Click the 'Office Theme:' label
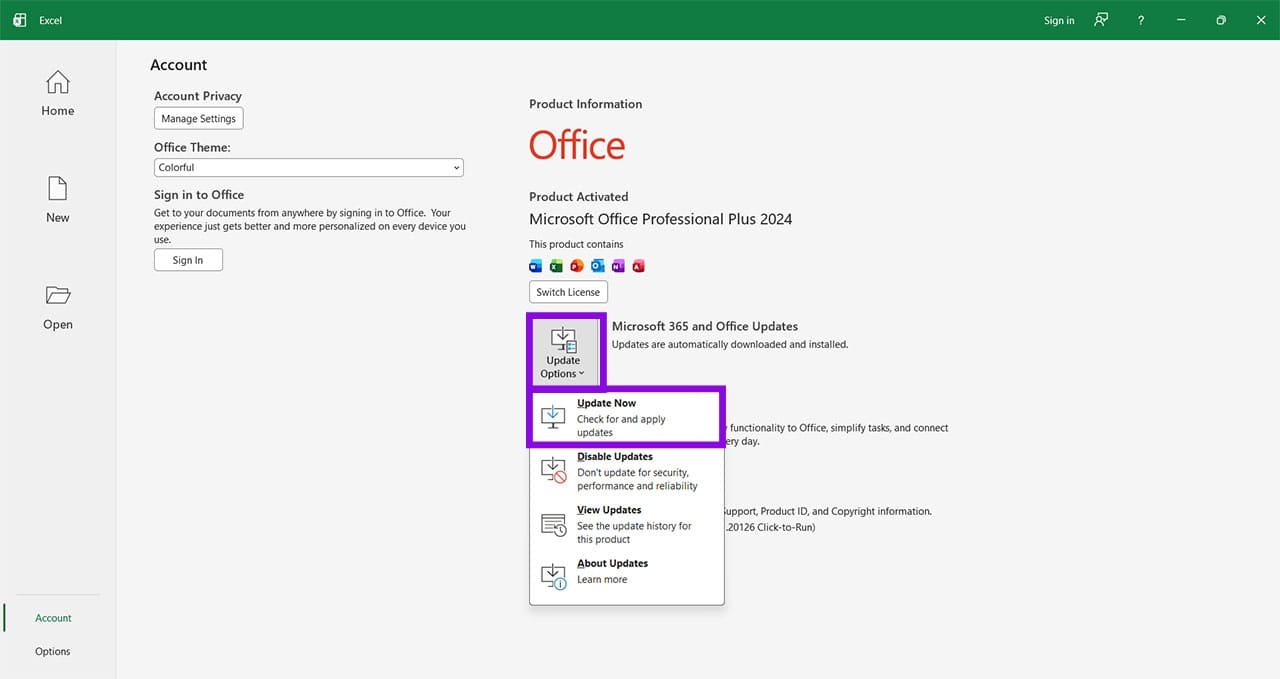The width and height of the screenshot is (1280, 679). point(192,147)
